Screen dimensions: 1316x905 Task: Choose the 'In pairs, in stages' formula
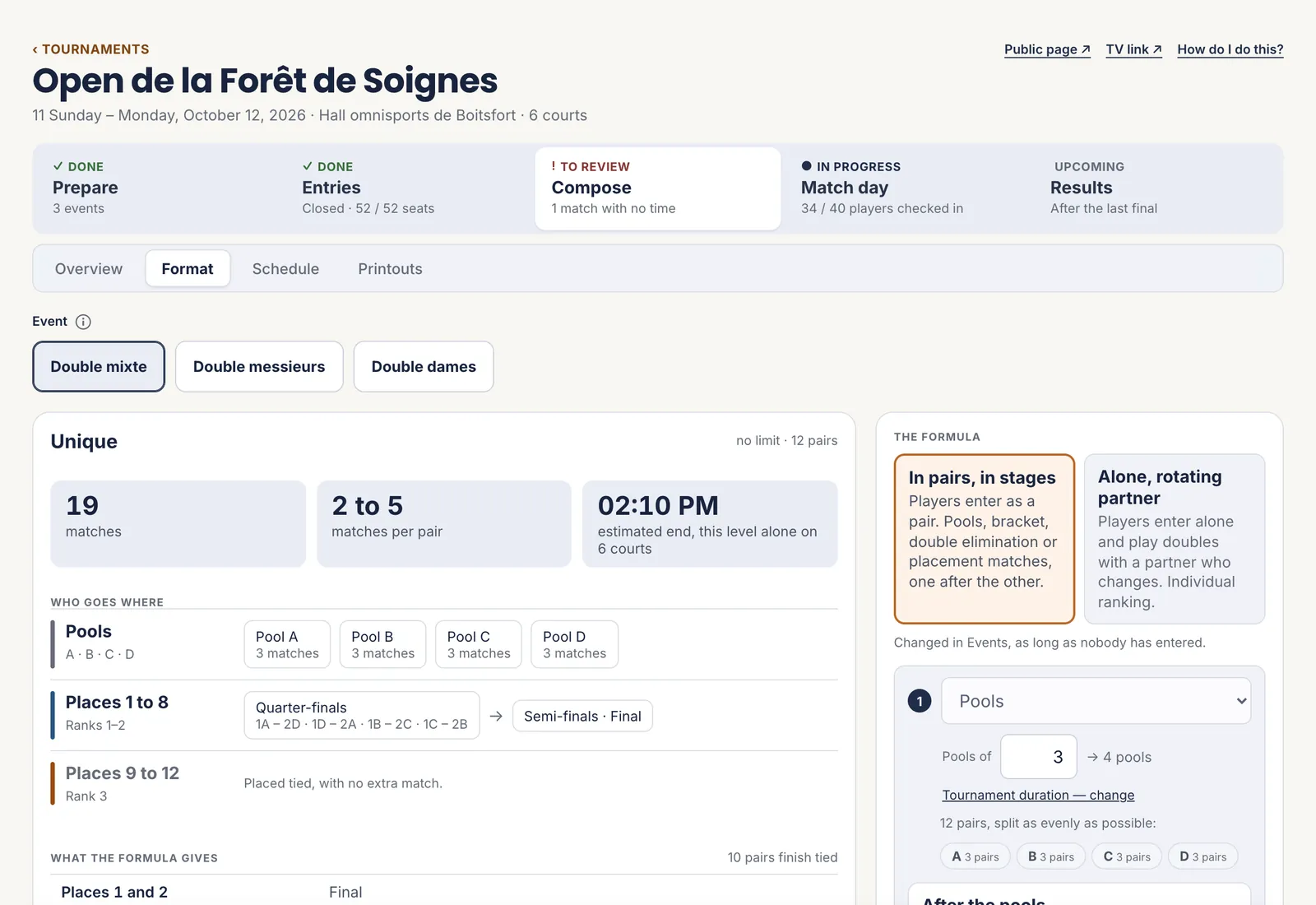click(x=985, y=539)
